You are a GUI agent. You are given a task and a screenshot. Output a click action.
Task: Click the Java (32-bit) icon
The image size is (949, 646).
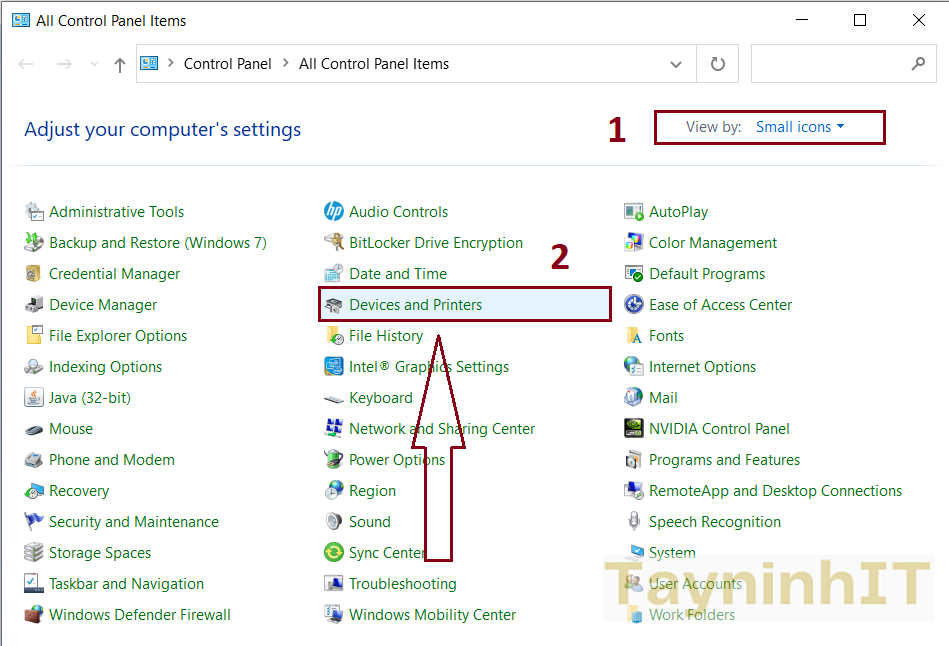(34, 398)
